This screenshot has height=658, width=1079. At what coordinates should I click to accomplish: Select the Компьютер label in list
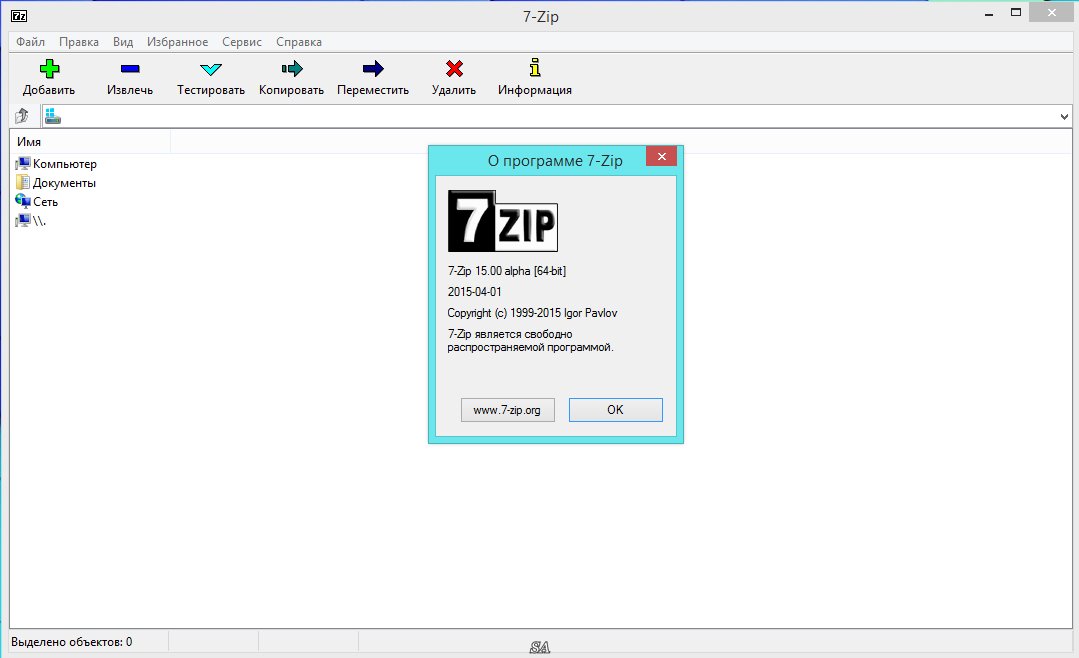[65, 164]
